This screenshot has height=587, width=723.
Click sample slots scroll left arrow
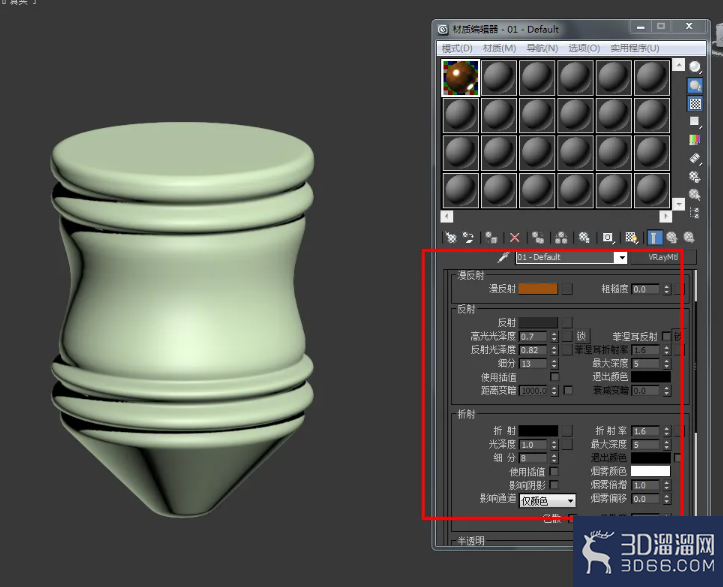pos(447,216)
